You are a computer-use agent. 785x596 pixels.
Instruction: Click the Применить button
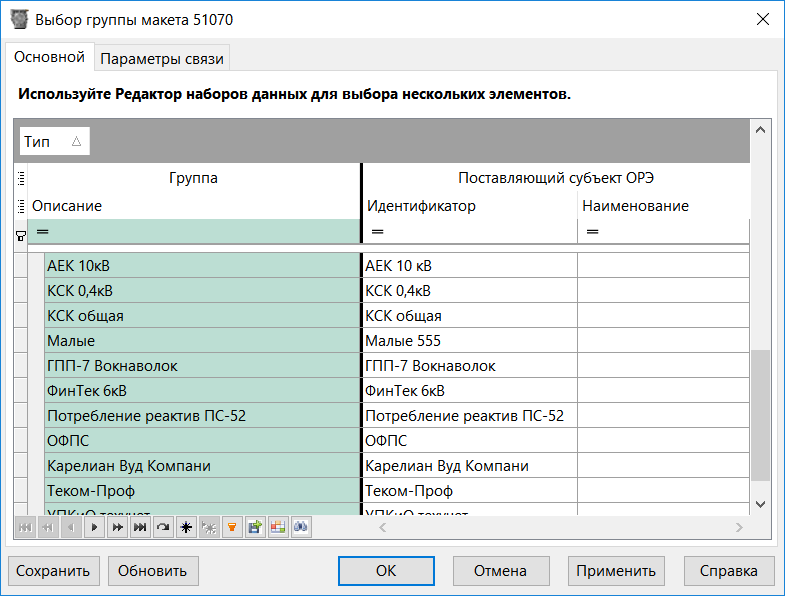[617, 571]
